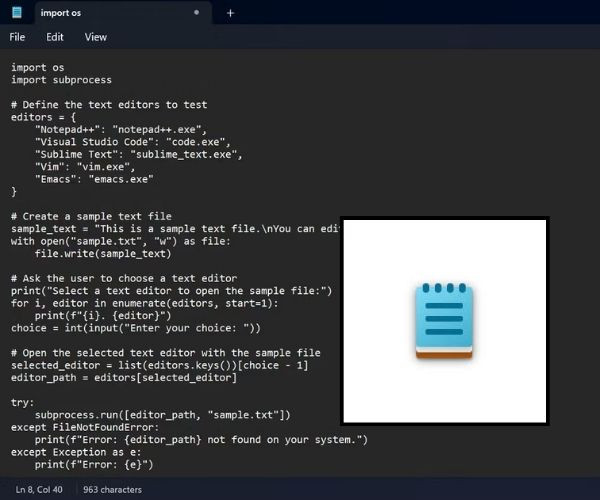Click the 'print(f"Error: {e}")' line
The image size is (600, 500).
click(94, 465)
